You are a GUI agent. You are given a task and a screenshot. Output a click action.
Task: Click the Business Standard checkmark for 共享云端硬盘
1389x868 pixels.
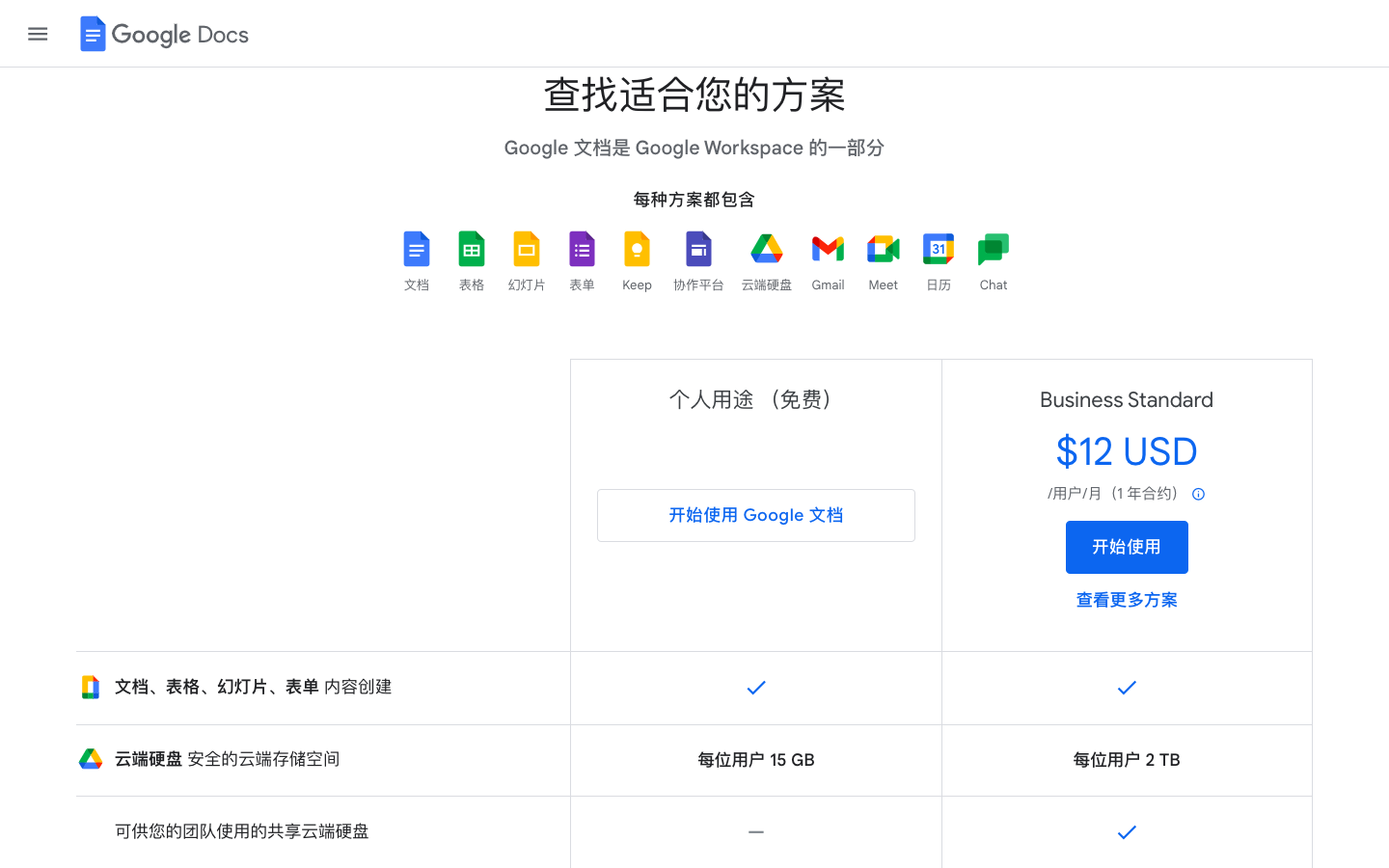1127,832
